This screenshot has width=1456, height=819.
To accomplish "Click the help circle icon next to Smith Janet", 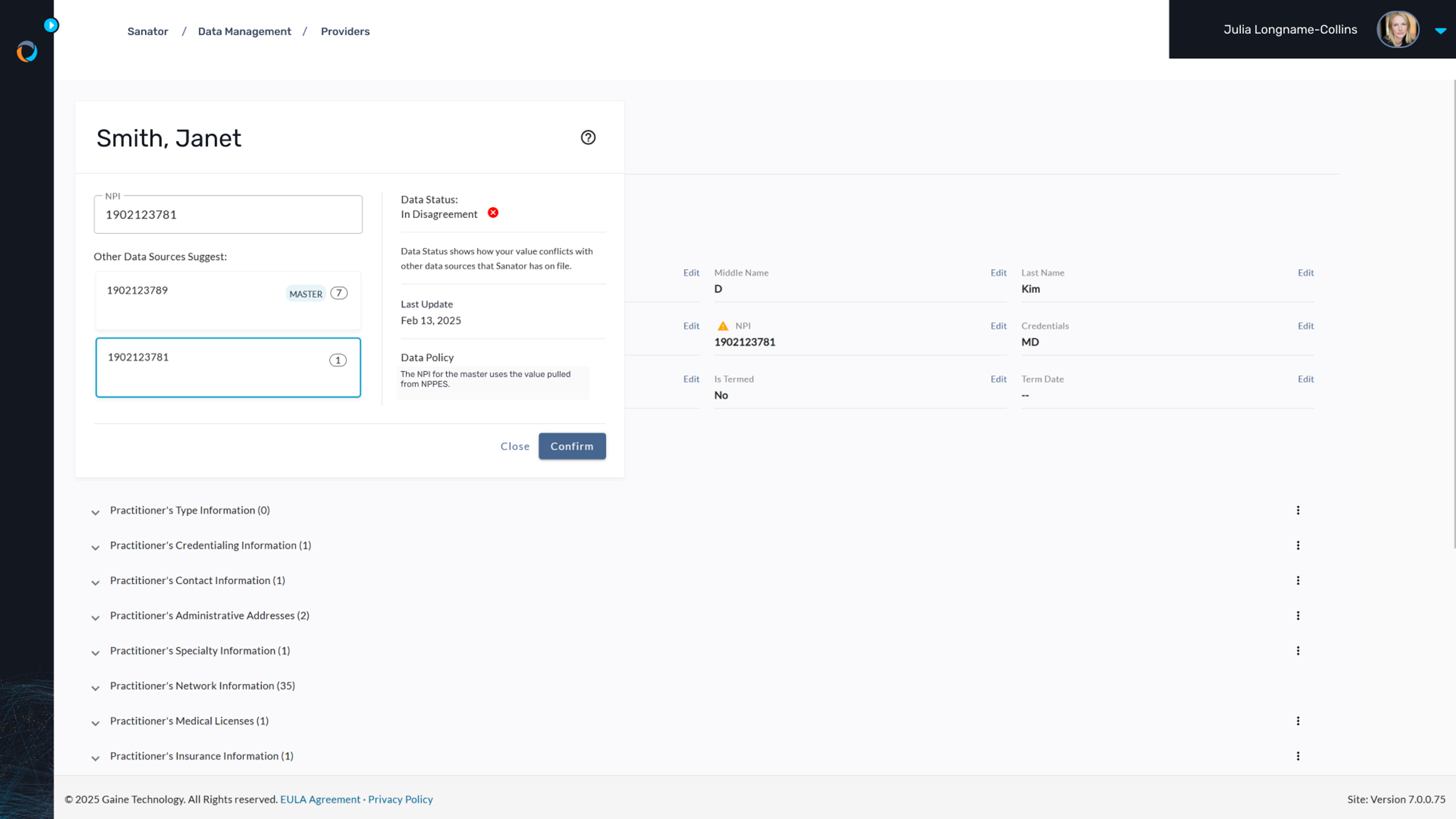I will pos(588,138).
